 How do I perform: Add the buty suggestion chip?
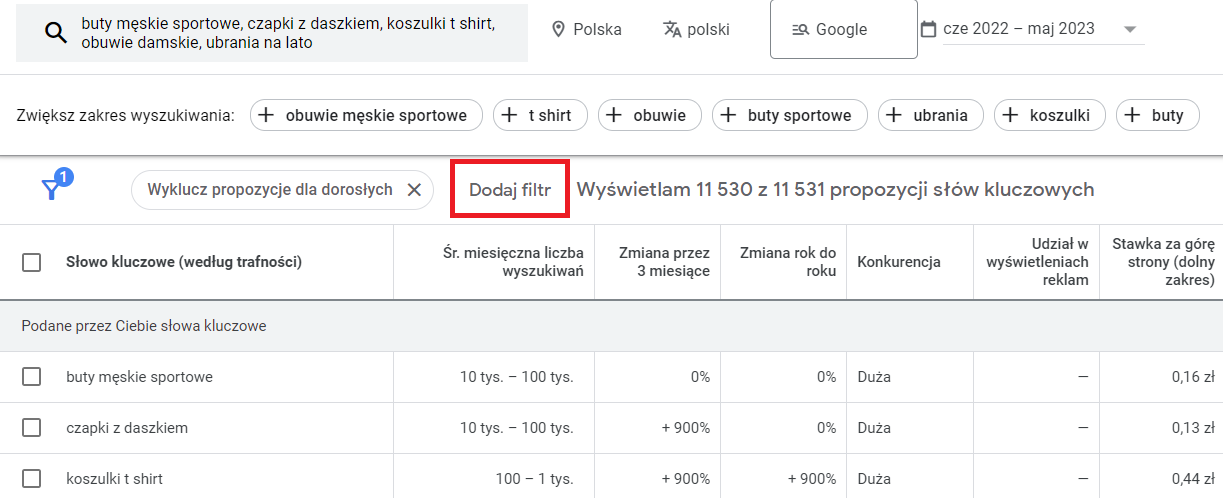[x=1158, y=115]
